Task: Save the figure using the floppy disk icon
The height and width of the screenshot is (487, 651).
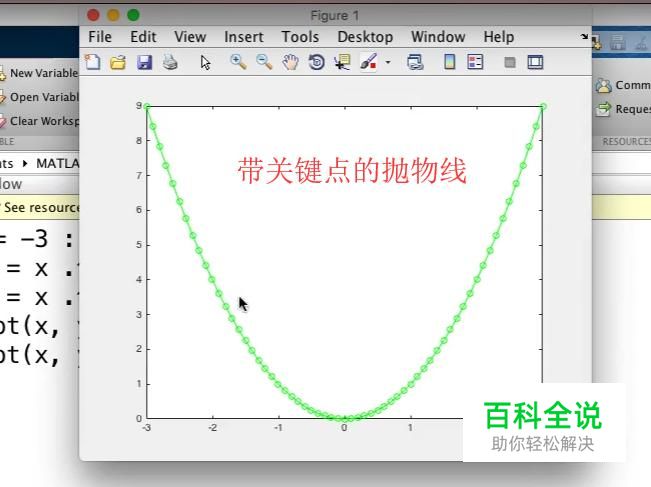Action: pyautogui.click(x=144, y=63)
